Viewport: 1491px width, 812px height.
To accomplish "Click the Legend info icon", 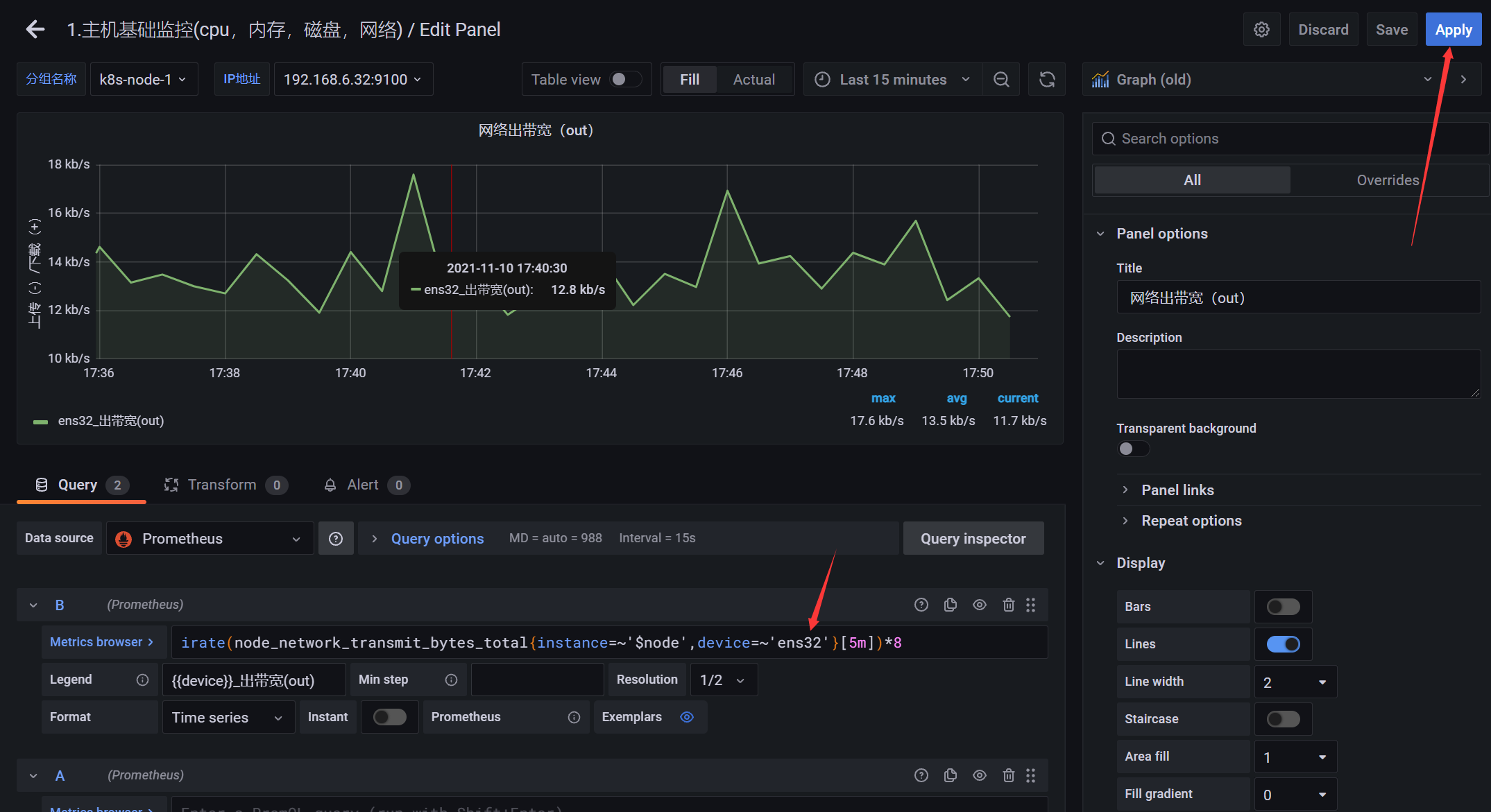I will click(x=142, y=680).
